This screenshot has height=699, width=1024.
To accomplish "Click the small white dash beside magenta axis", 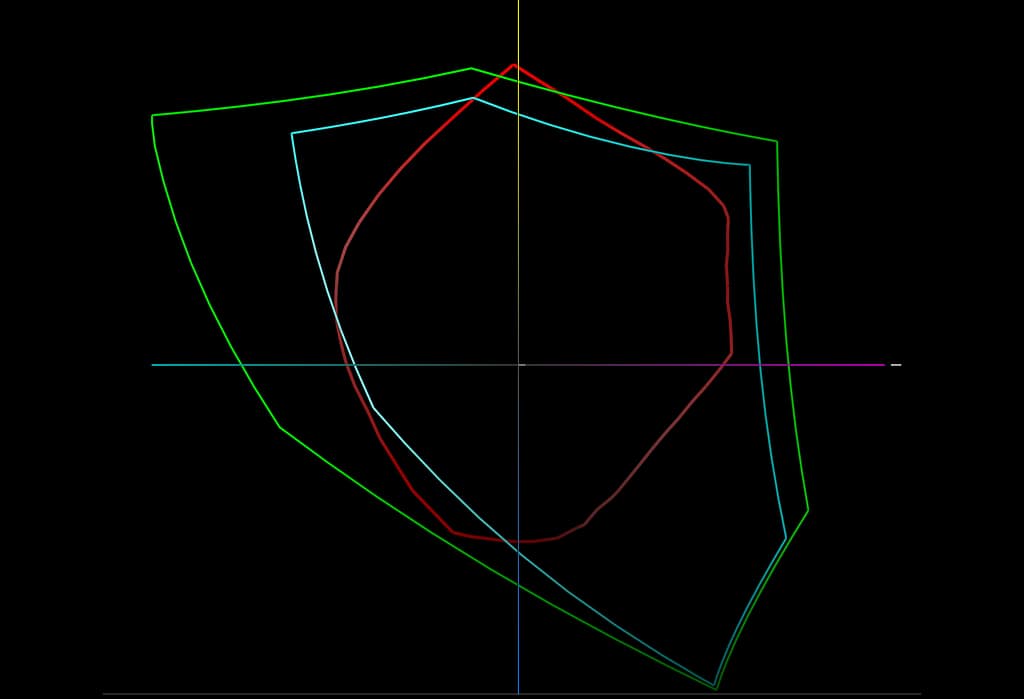I will pyautogui.click(x=896, y=365).
